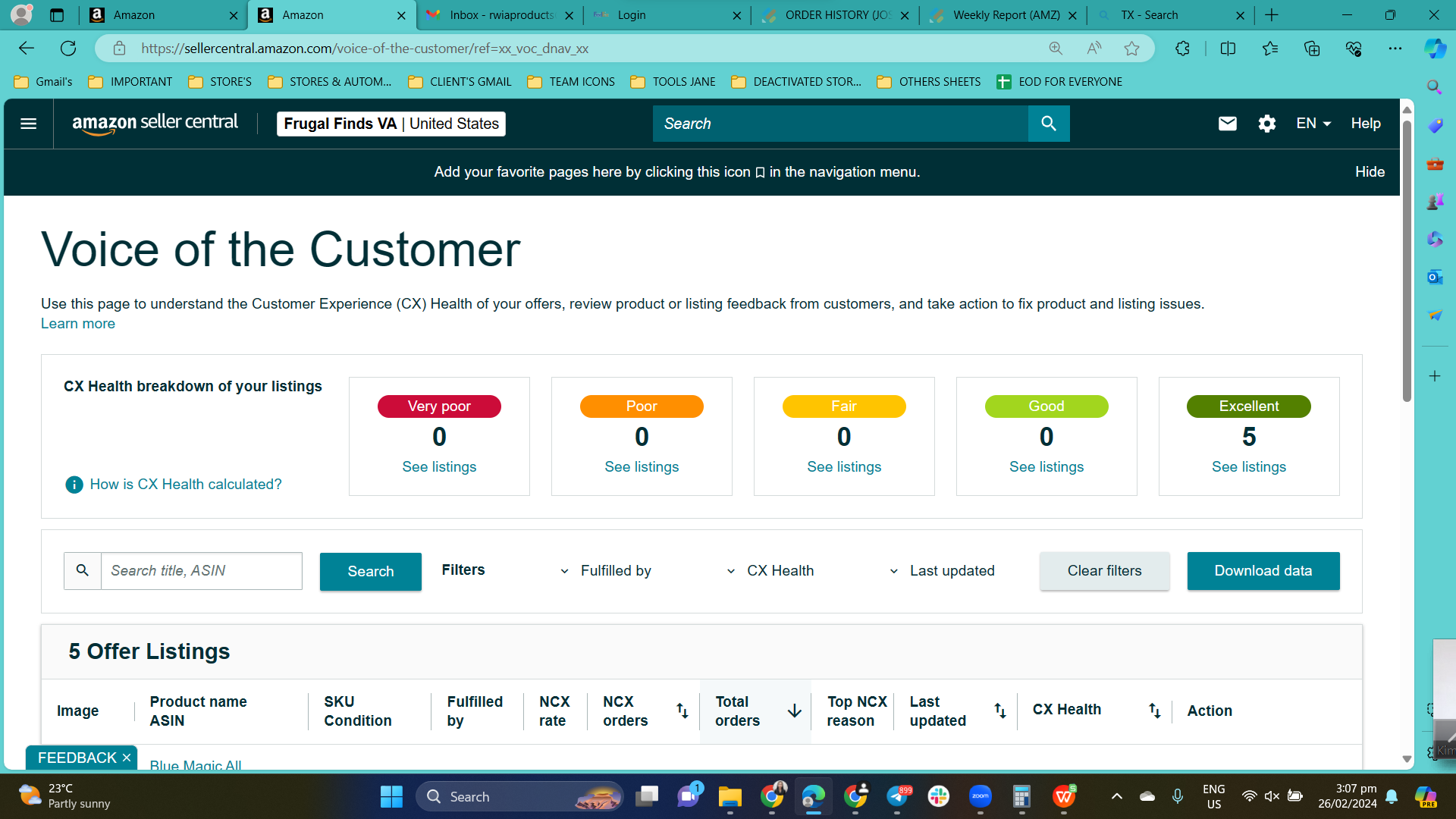This screenshot has width=1456, height=819.
Task: Switch to the Login tab
Action: 667,15
